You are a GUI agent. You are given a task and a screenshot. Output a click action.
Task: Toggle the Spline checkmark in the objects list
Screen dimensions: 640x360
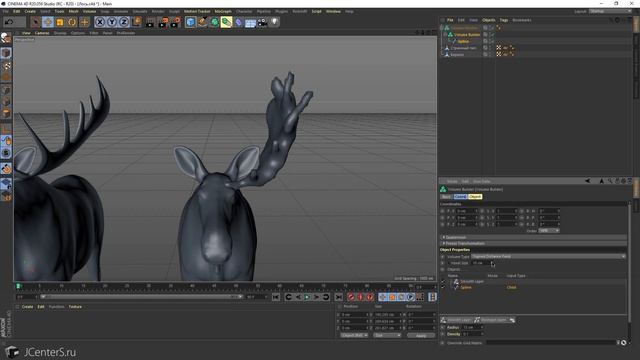pos(443,287)
